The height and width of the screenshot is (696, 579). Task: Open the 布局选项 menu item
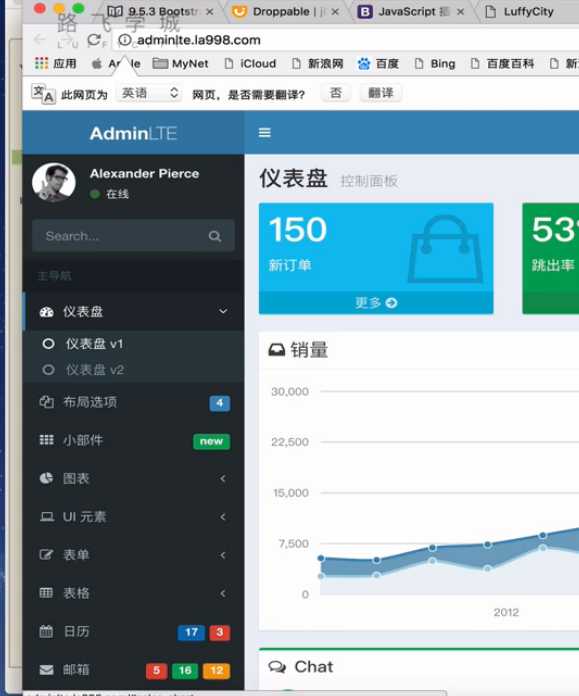tap(133, 402)
